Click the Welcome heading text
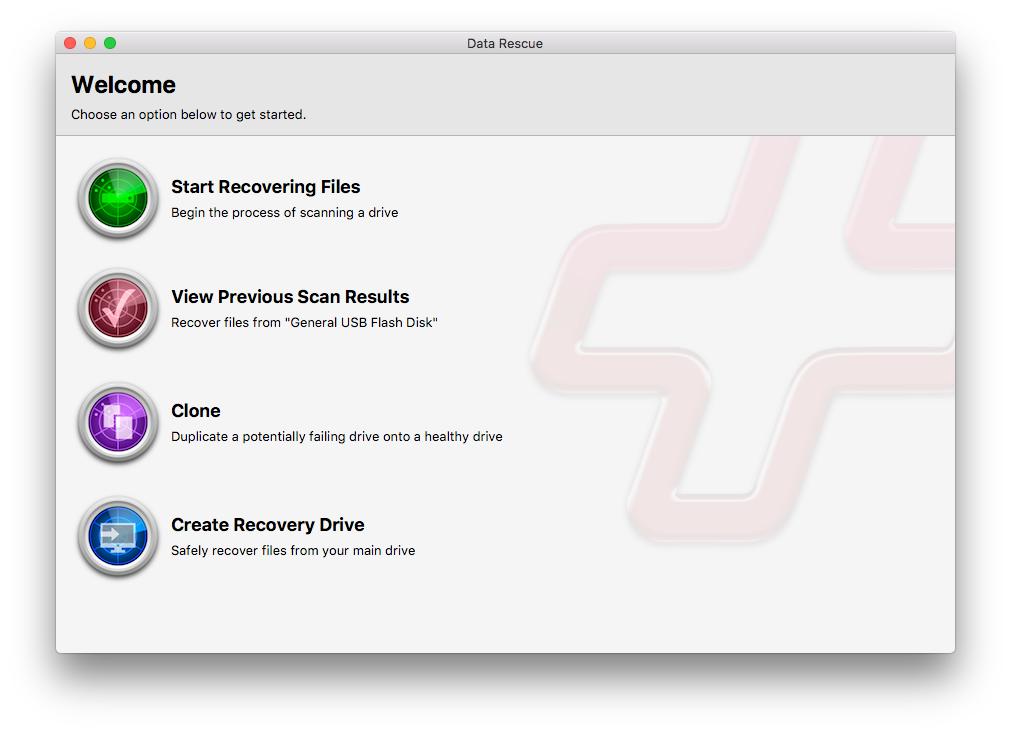This screenshot has height=733, width=1011. 123,85
